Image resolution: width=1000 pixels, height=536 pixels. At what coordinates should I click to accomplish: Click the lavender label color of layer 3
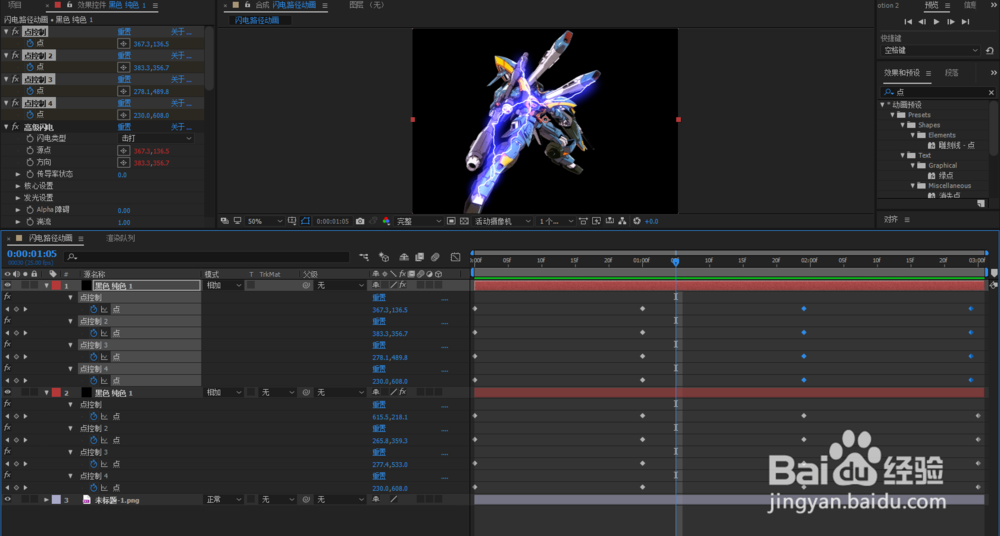point(56,500)
